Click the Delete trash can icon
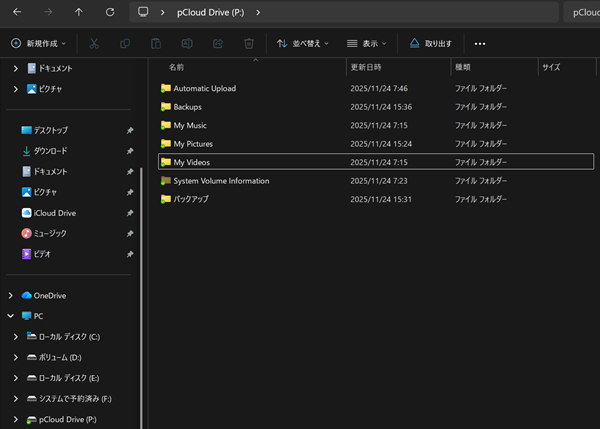 pyautogui.click(x=249, y=44)
